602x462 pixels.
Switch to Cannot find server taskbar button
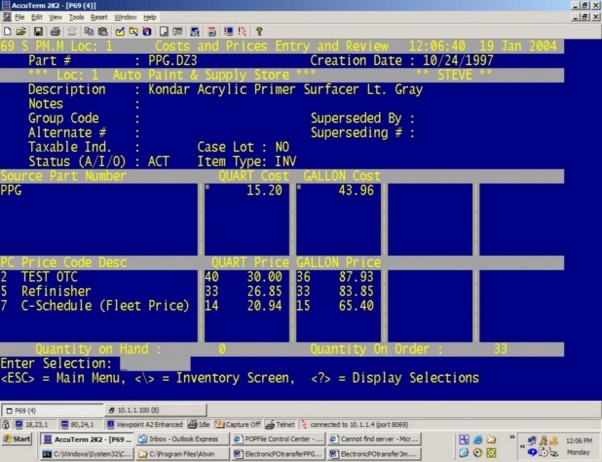(374, 439)
